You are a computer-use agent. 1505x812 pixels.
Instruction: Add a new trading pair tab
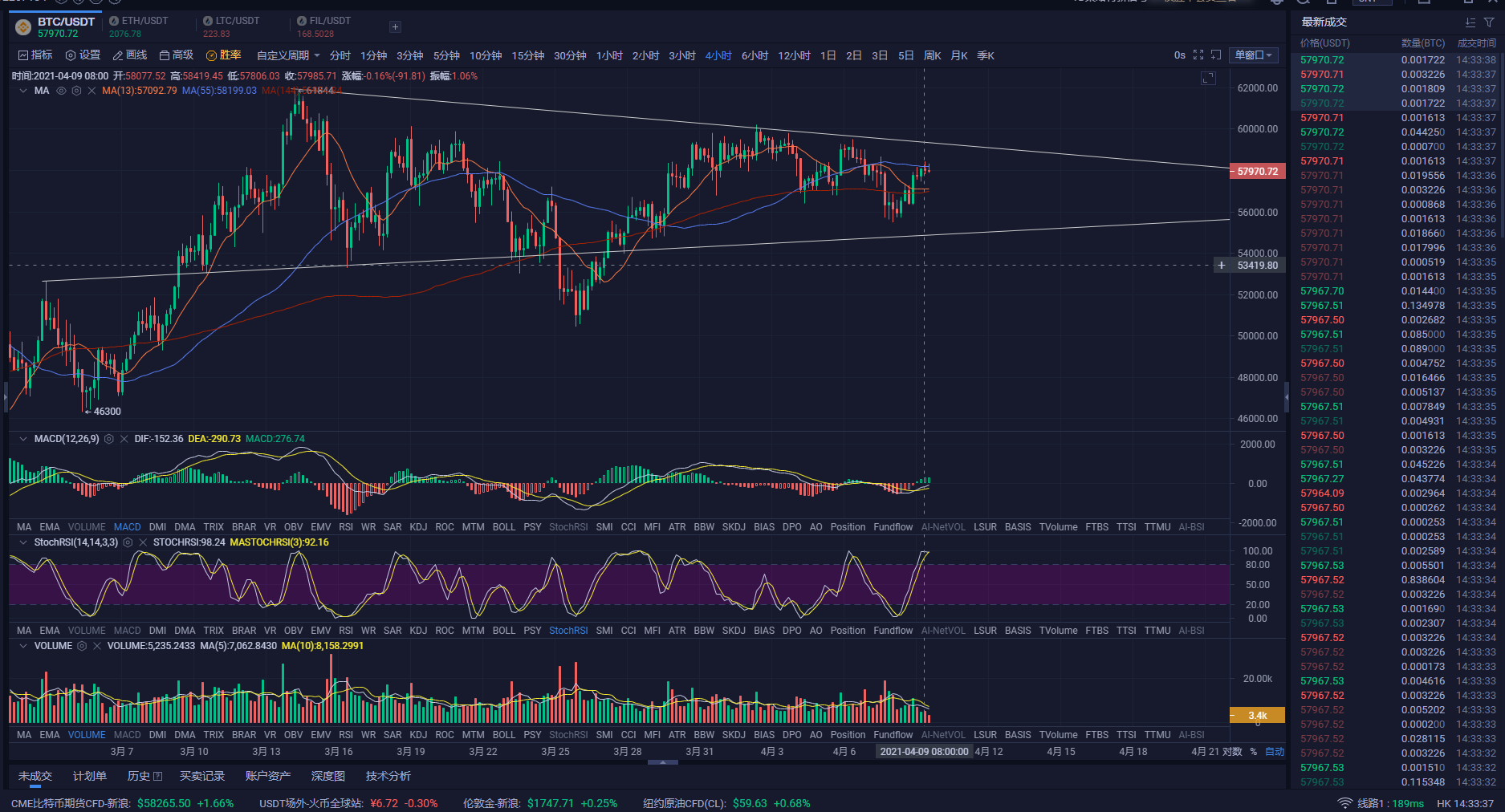tap(395, 27)
